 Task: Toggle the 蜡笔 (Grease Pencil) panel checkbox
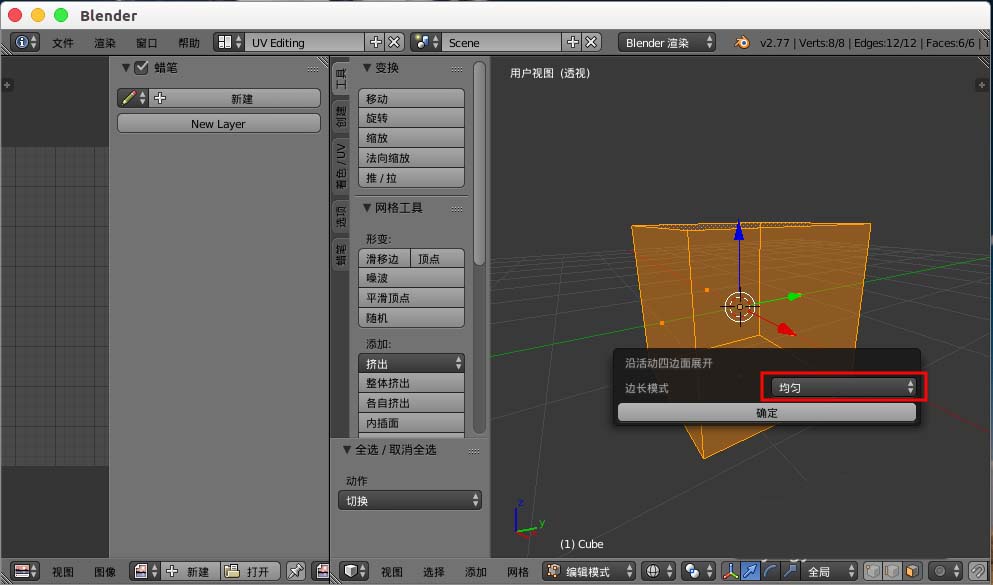pos(139,67)
